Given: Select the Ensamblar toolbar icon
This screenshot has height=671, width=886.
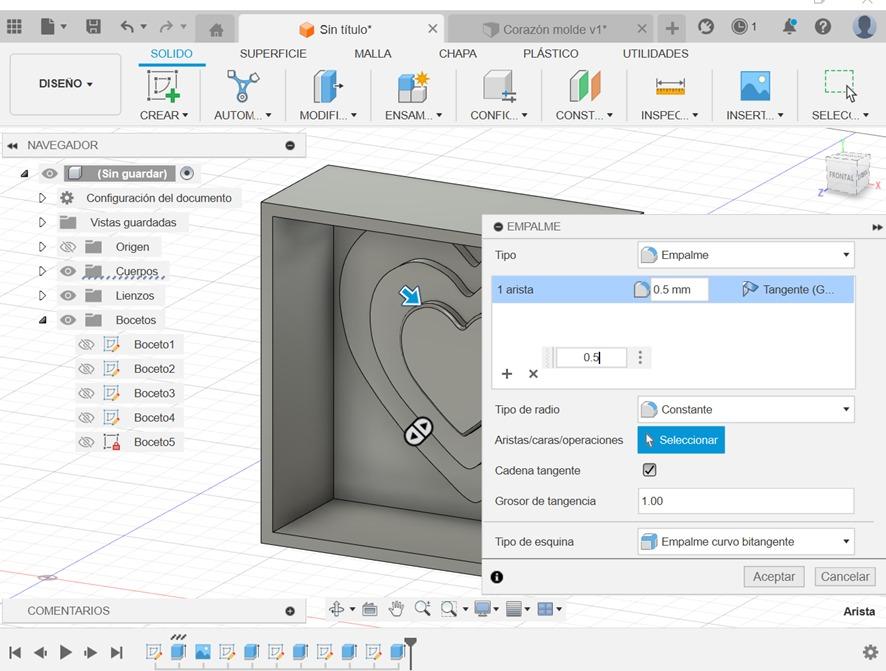Looking at the screenshot, I should click(412, 87).
